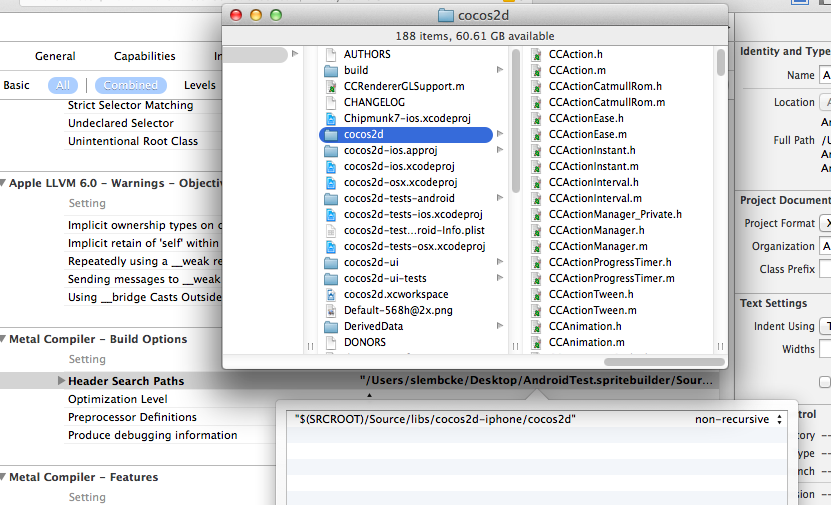This screenshot has height=505, width=831.
Task: Click the build folder icon
Action: pos(331,70)
